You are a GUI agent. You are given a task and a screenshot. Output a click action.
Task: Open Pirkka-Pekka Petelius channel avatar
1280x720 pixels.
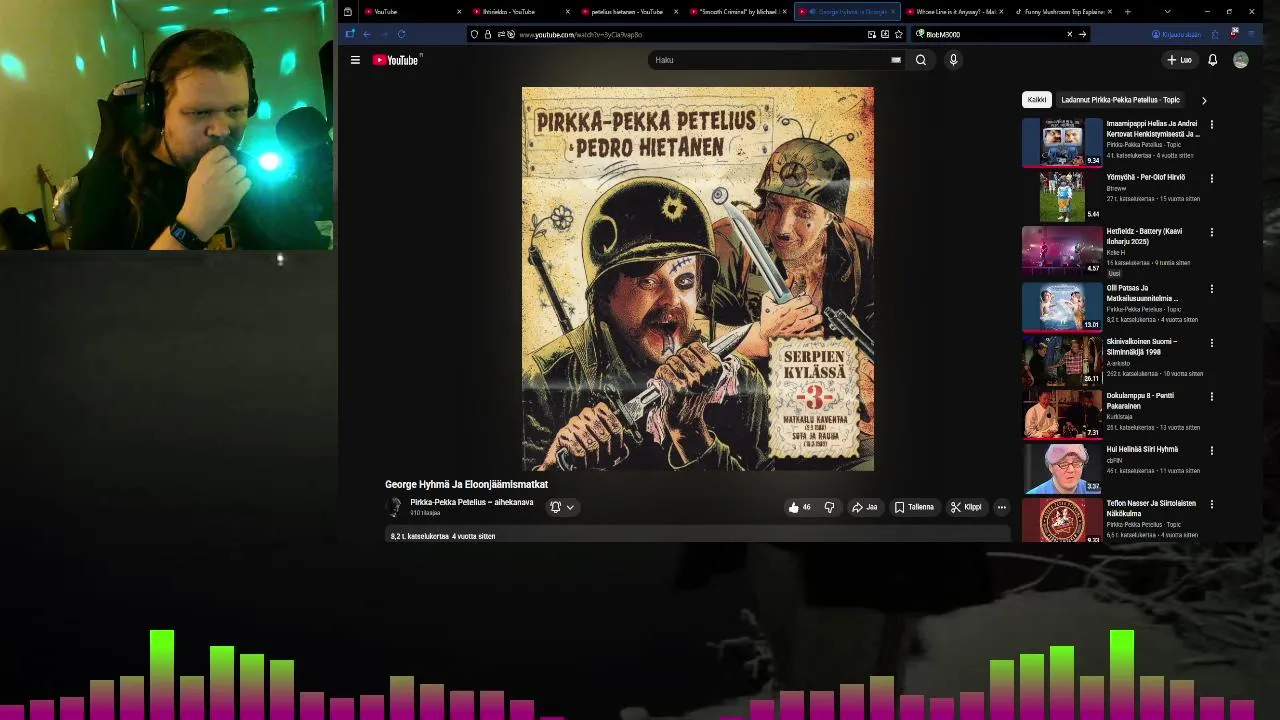coord(395,507)
